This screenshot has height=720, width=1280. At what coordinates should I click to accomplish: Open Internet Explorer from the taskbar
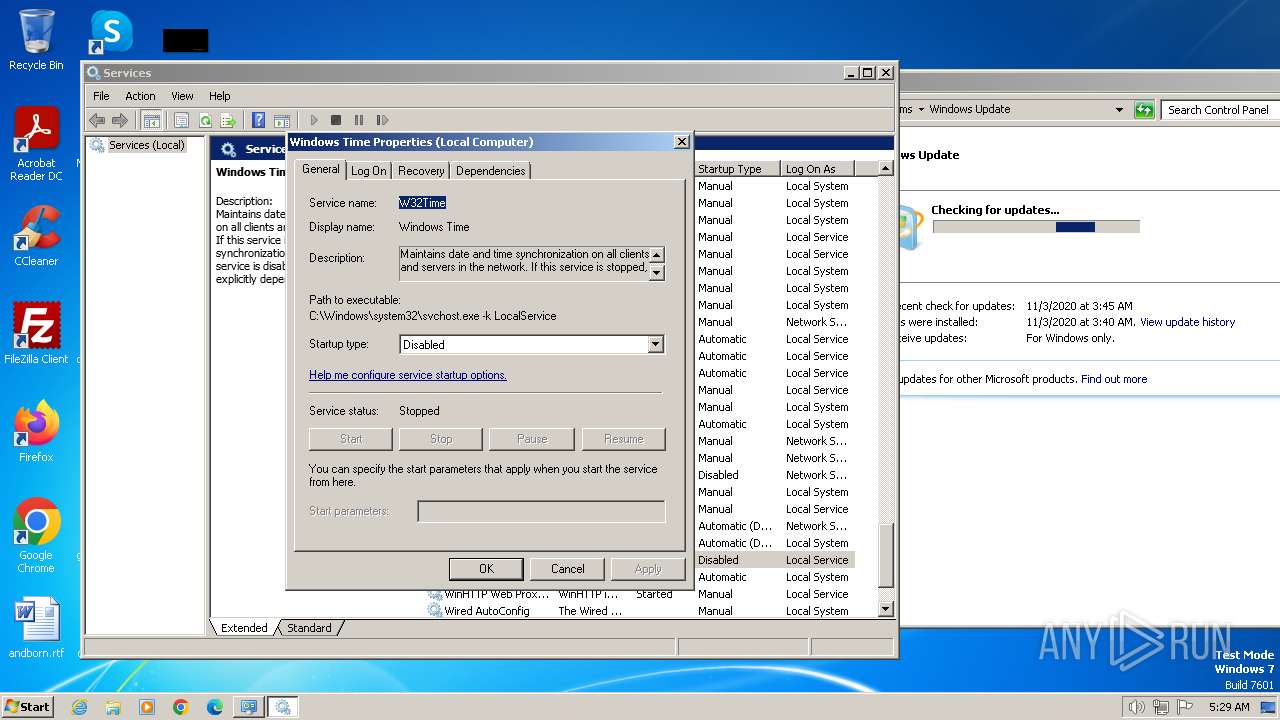[79, 707]
